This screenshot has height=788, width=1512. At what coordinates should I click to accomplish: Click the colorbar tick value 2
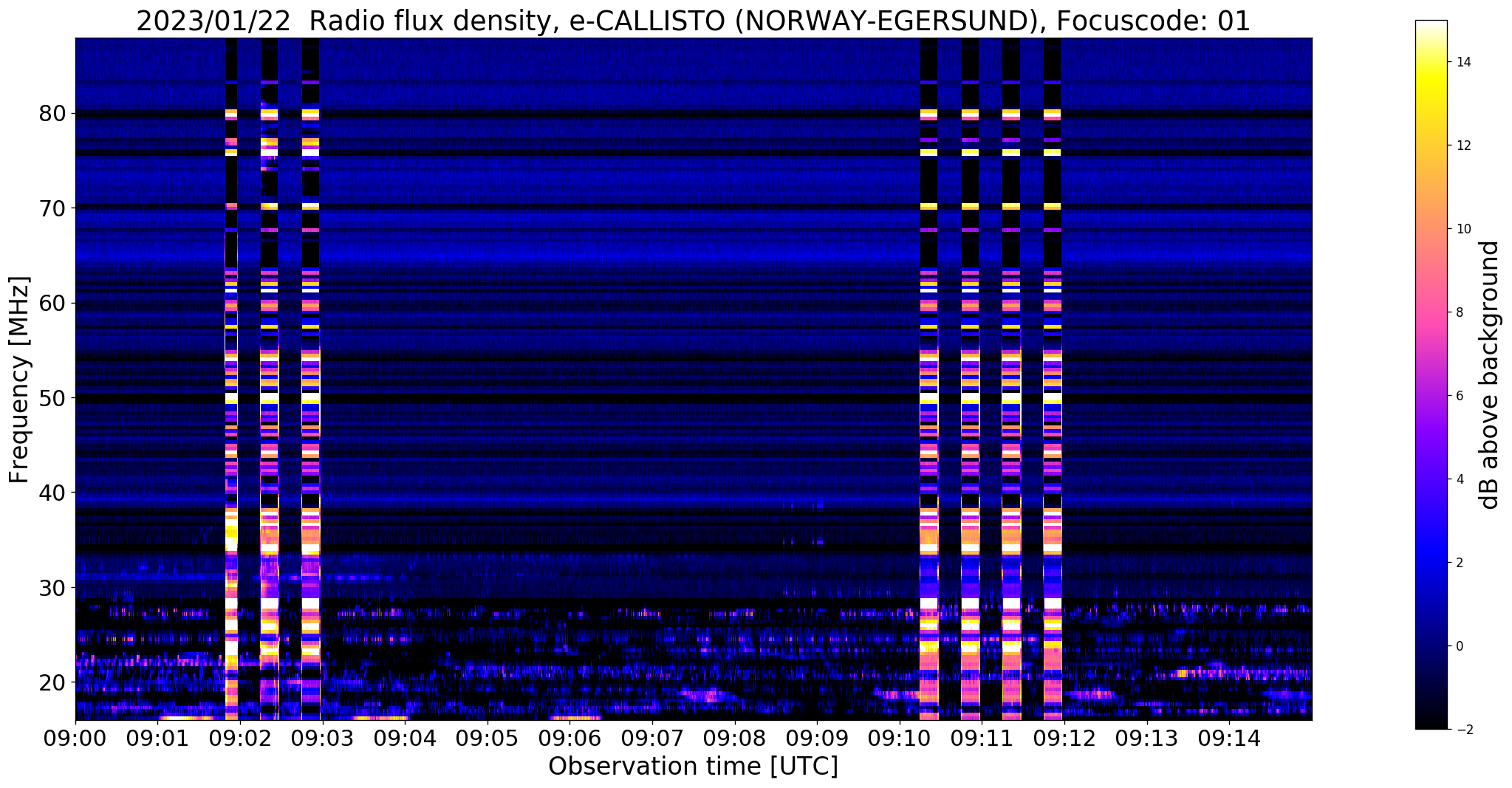1460,563
